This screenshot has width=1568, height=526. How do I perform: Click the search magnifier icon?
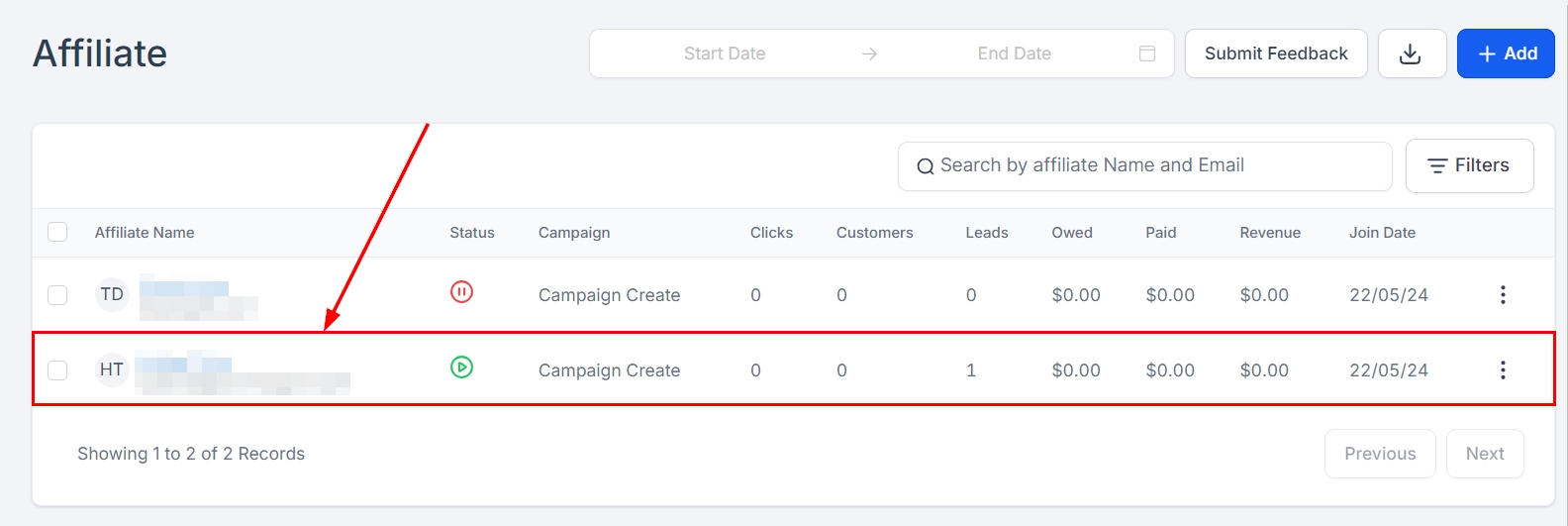pos(926,166)
